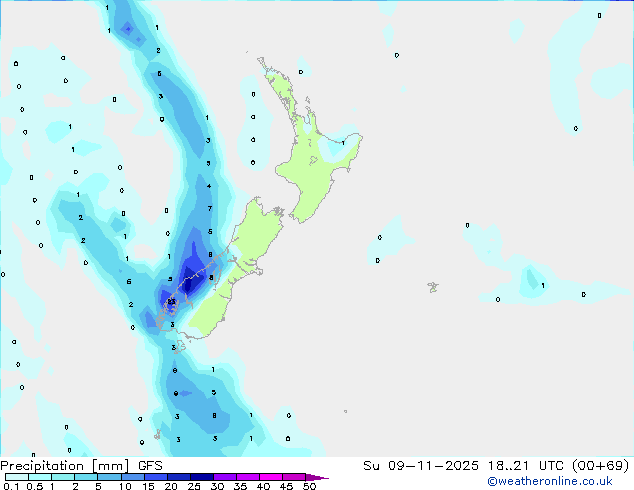Click the '35' legend scale label

point(240,486)
